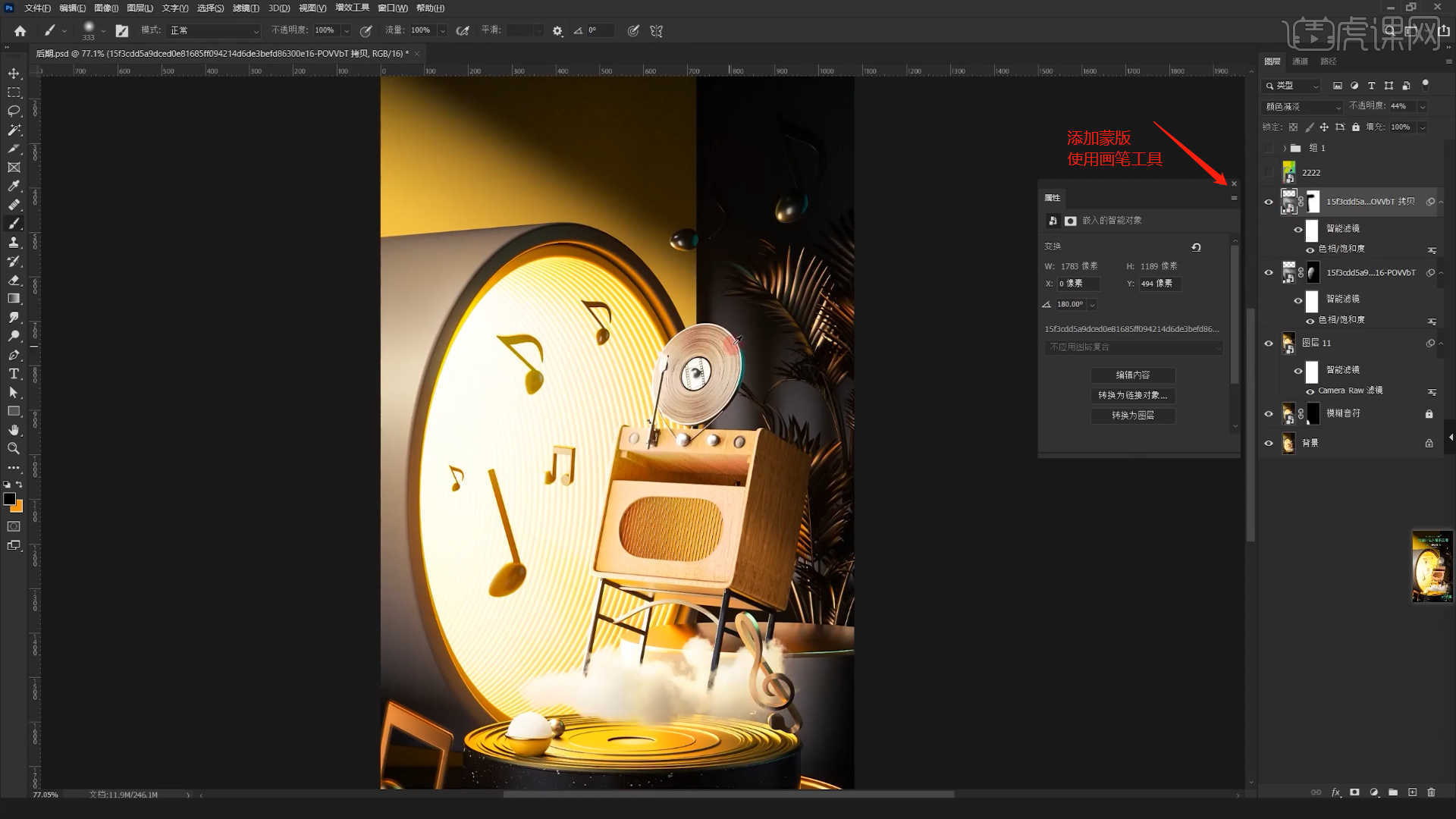The image size is (1456, 819).
Task: Select the Brush tool in toolbox
Action: pos(14,224)
